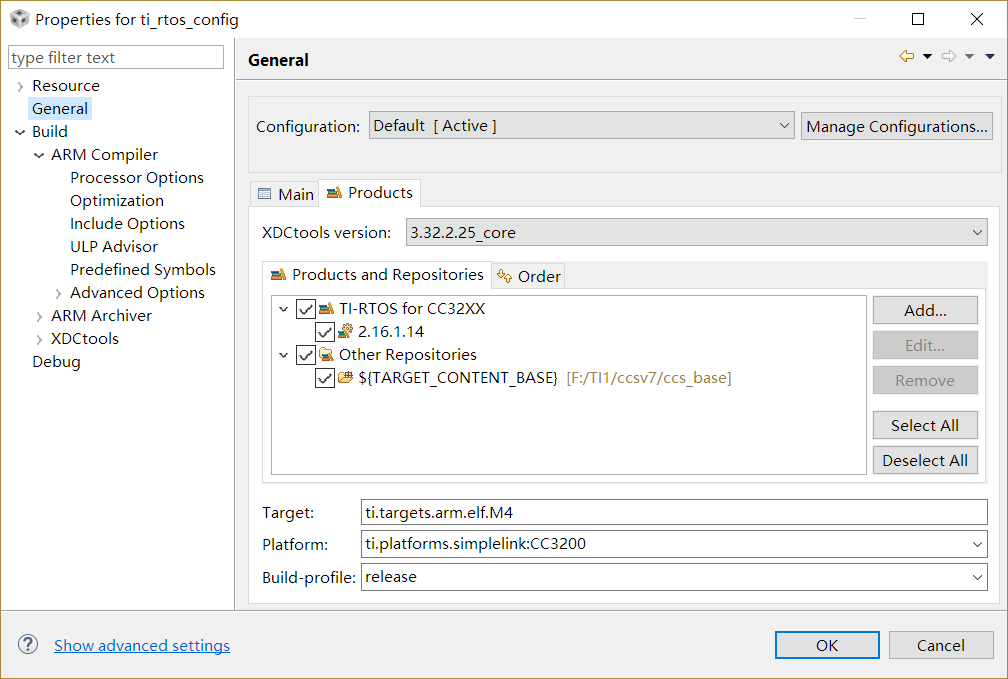
Task: Click the help question mark icon
Action: click(28, 645)
